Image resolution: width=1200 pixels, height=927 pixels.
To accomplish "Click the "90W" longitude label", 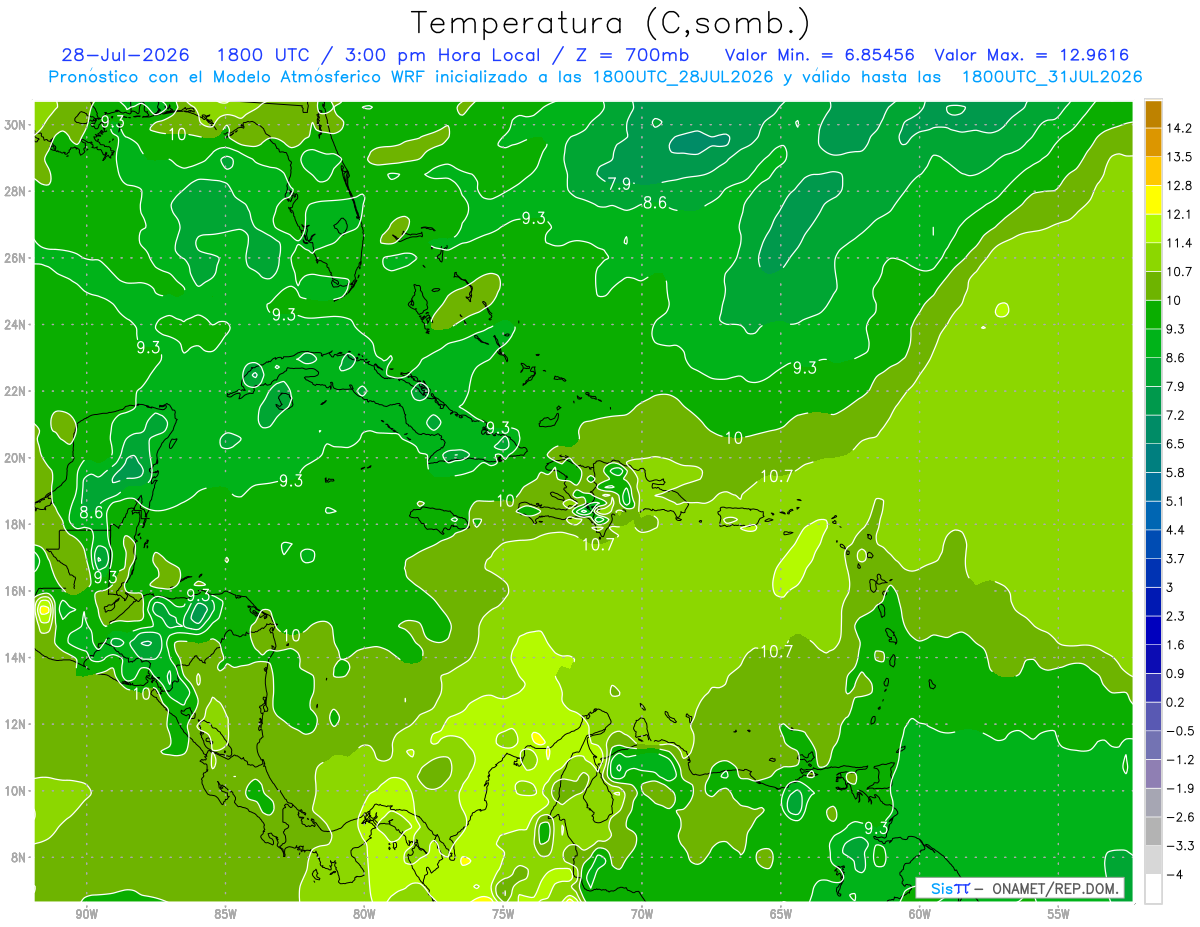I will [86, 914].
